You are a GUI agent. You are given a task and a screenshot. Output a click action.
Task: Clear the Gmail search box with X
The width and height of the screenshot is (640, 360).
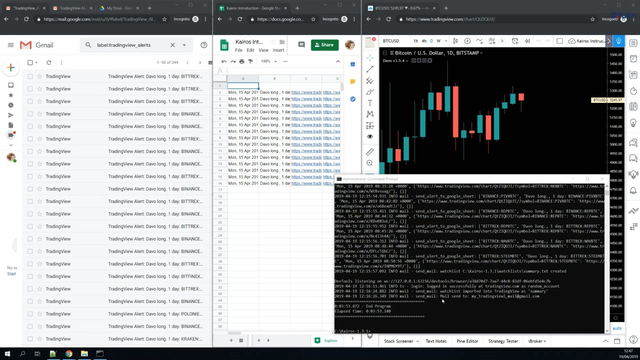173,45
